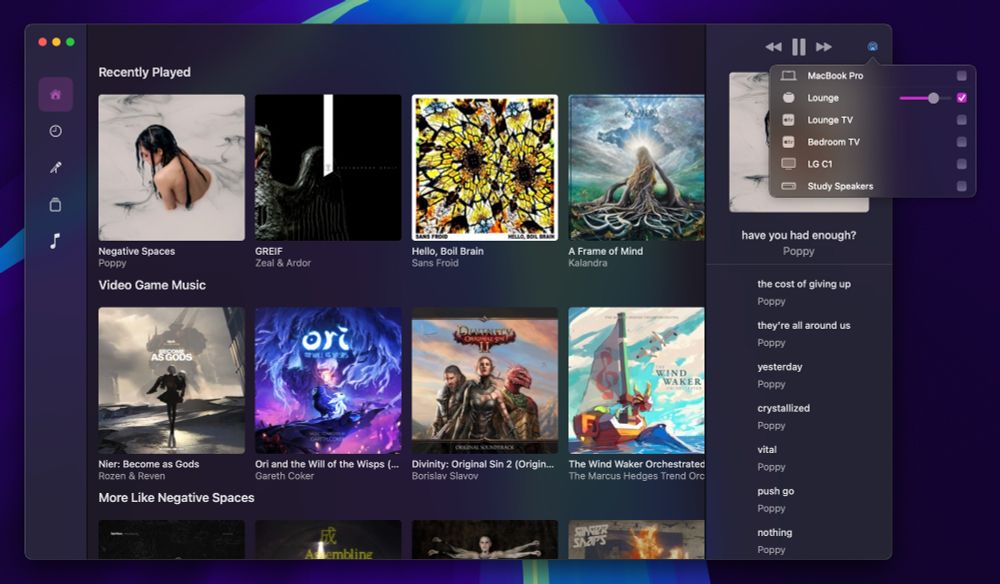Click the "Nier: Become as Gods" title

pyautogui.click(x=149, y=464)
